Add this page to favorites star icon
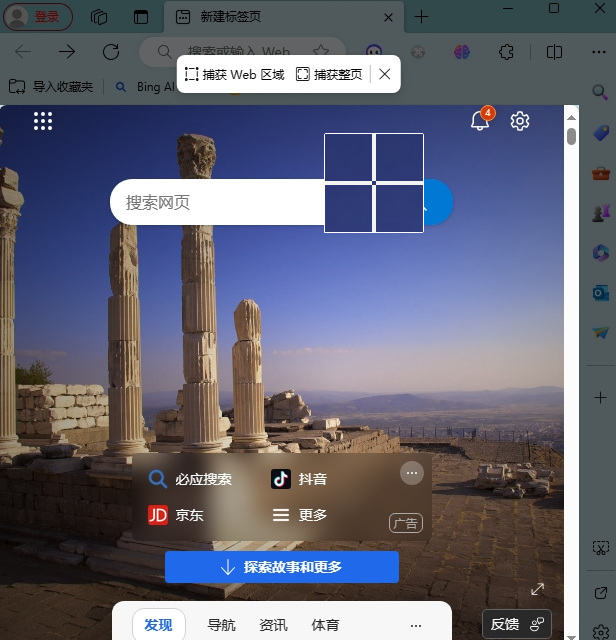616x640 pixels. click(321, 52)
